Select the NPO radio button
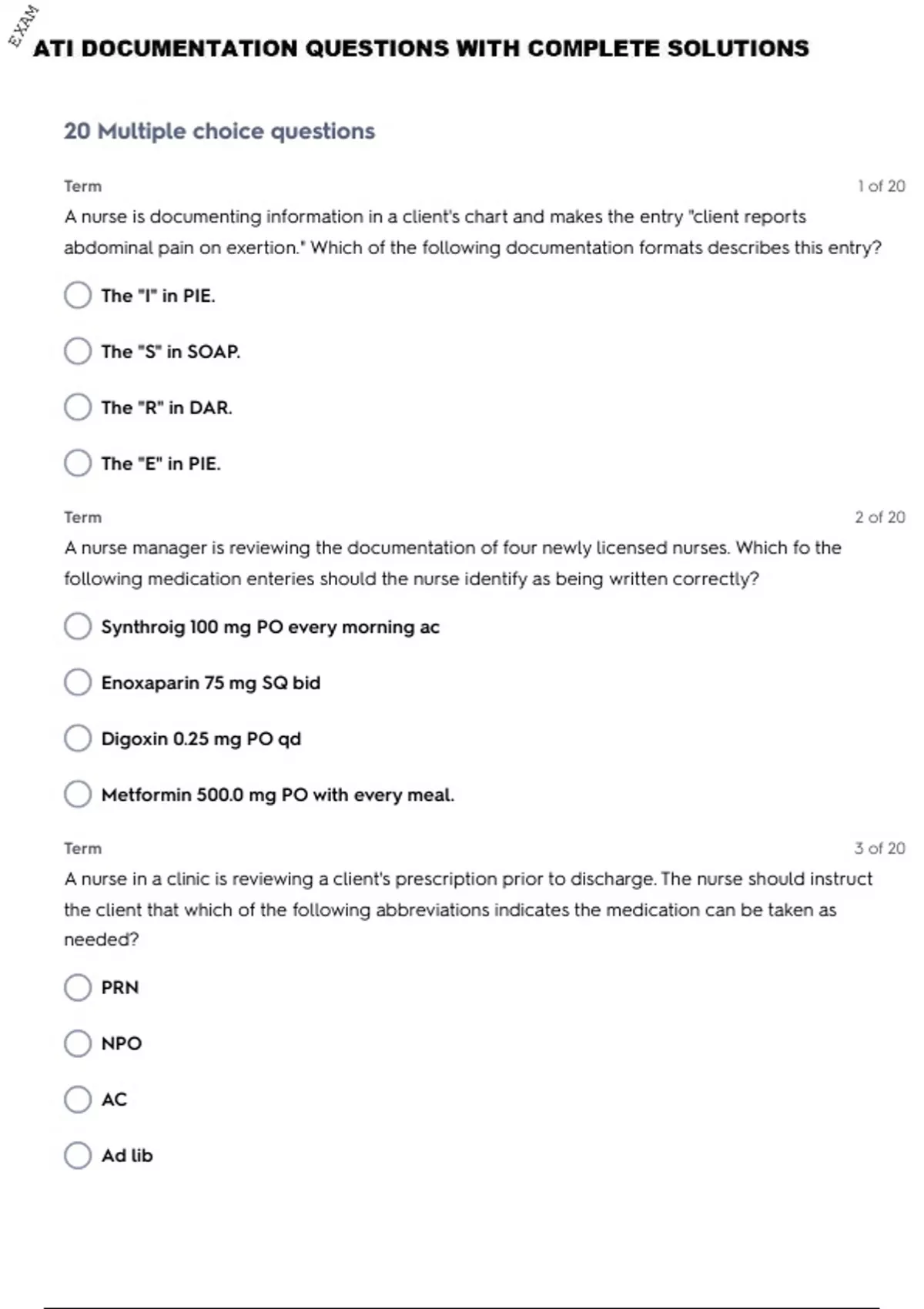Image resolution: width=924 pixels, height=1309 pixels. (x=78, y=1043)
